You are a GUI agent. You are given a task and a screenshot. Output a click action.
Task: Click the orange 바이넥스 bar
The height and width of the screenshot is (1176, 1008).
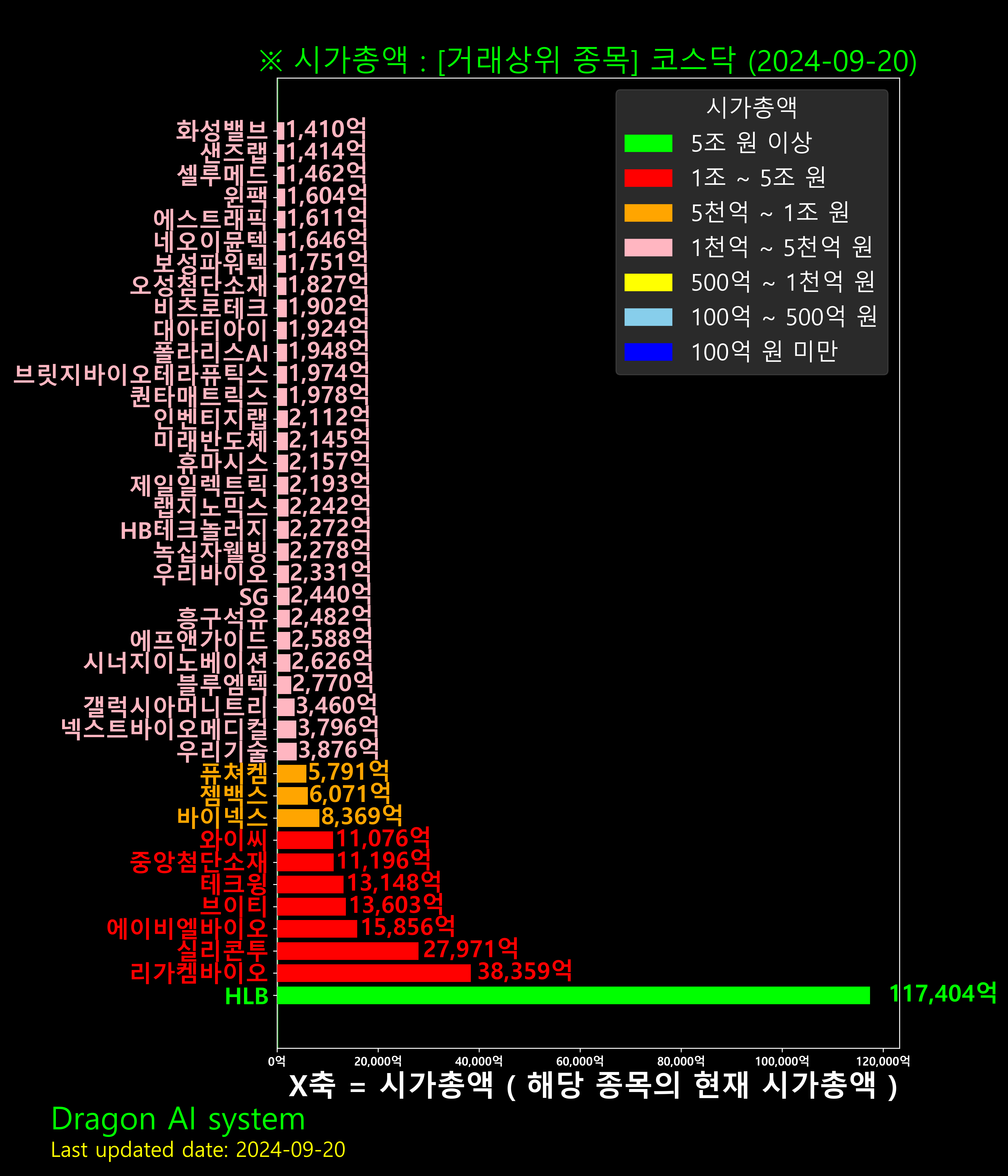299,818
